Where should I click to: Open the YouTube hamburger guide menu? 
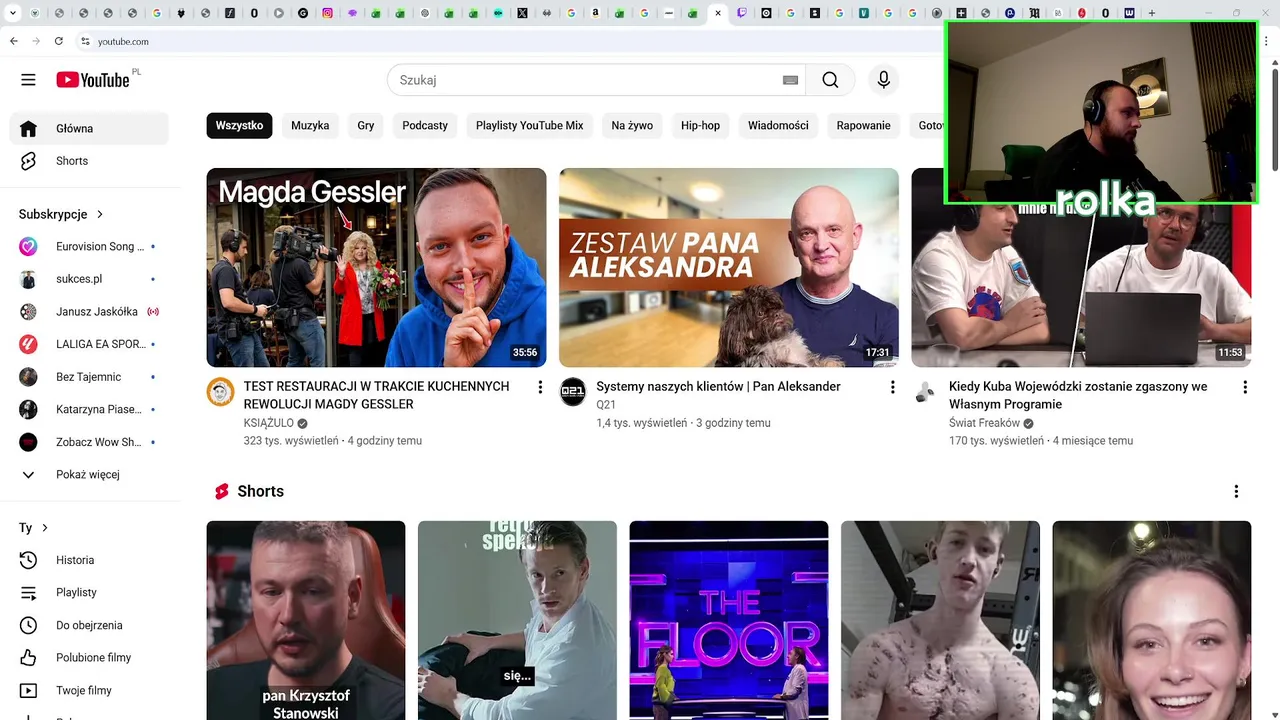tap(28, 80)
